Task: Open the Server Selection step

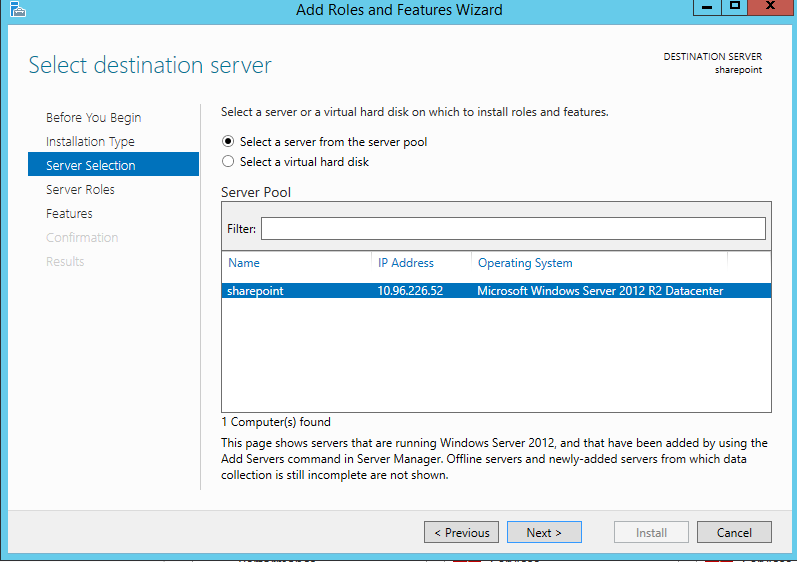Action: pyautogui.click(x=113, y=164)
